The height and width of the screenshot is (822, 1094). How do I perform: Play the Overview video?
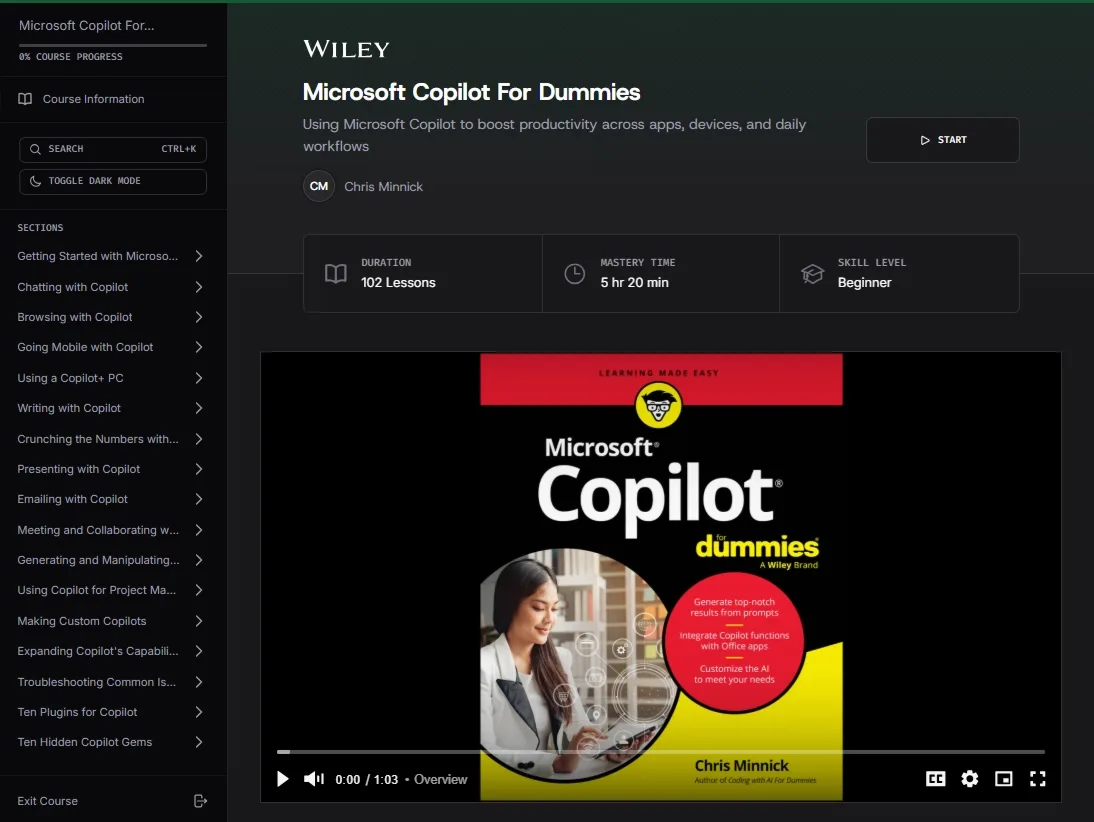tap(283, 779)
